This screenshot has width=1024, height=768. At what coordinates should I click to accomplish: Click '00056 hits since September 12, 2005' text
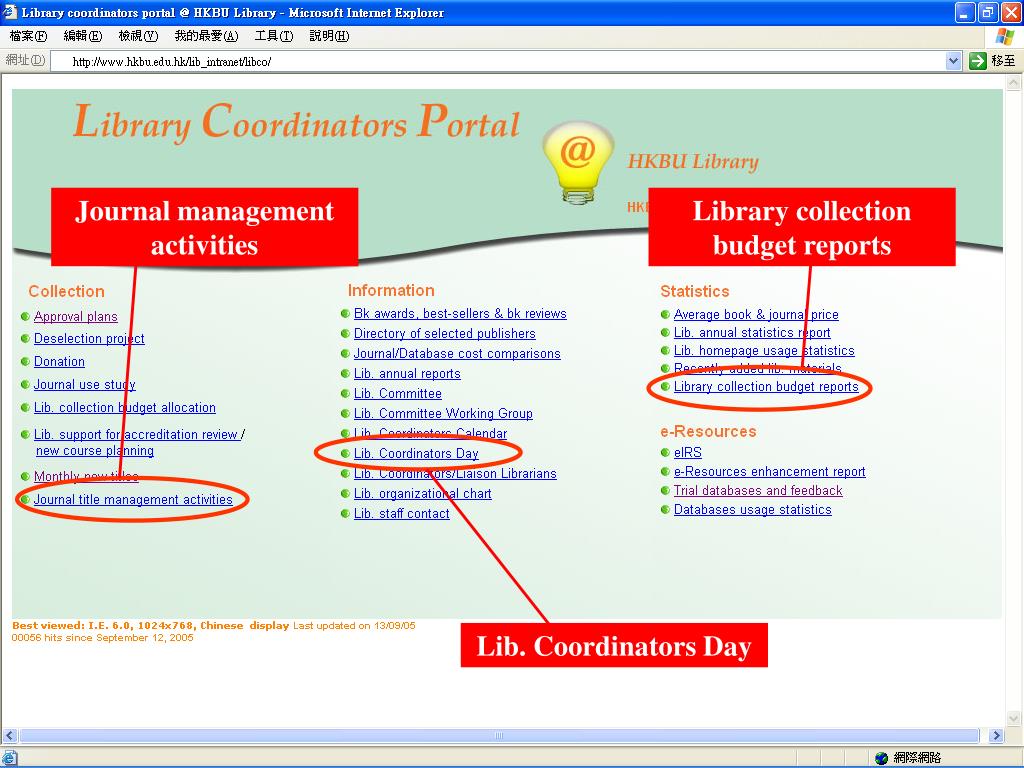(103, 637)
